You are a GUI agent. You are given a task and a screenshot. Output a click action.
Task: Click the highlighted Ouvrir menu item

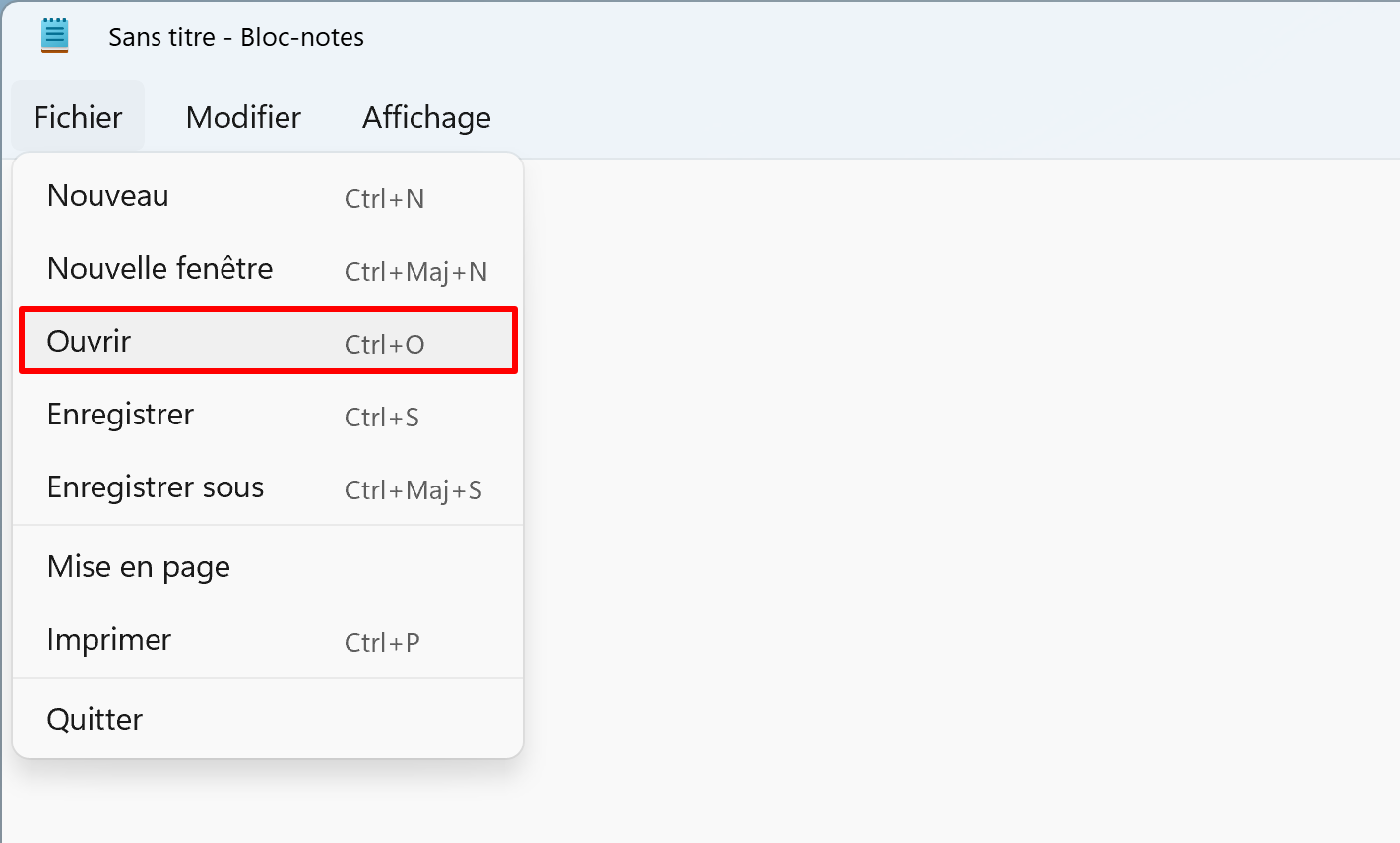point(268,341)
